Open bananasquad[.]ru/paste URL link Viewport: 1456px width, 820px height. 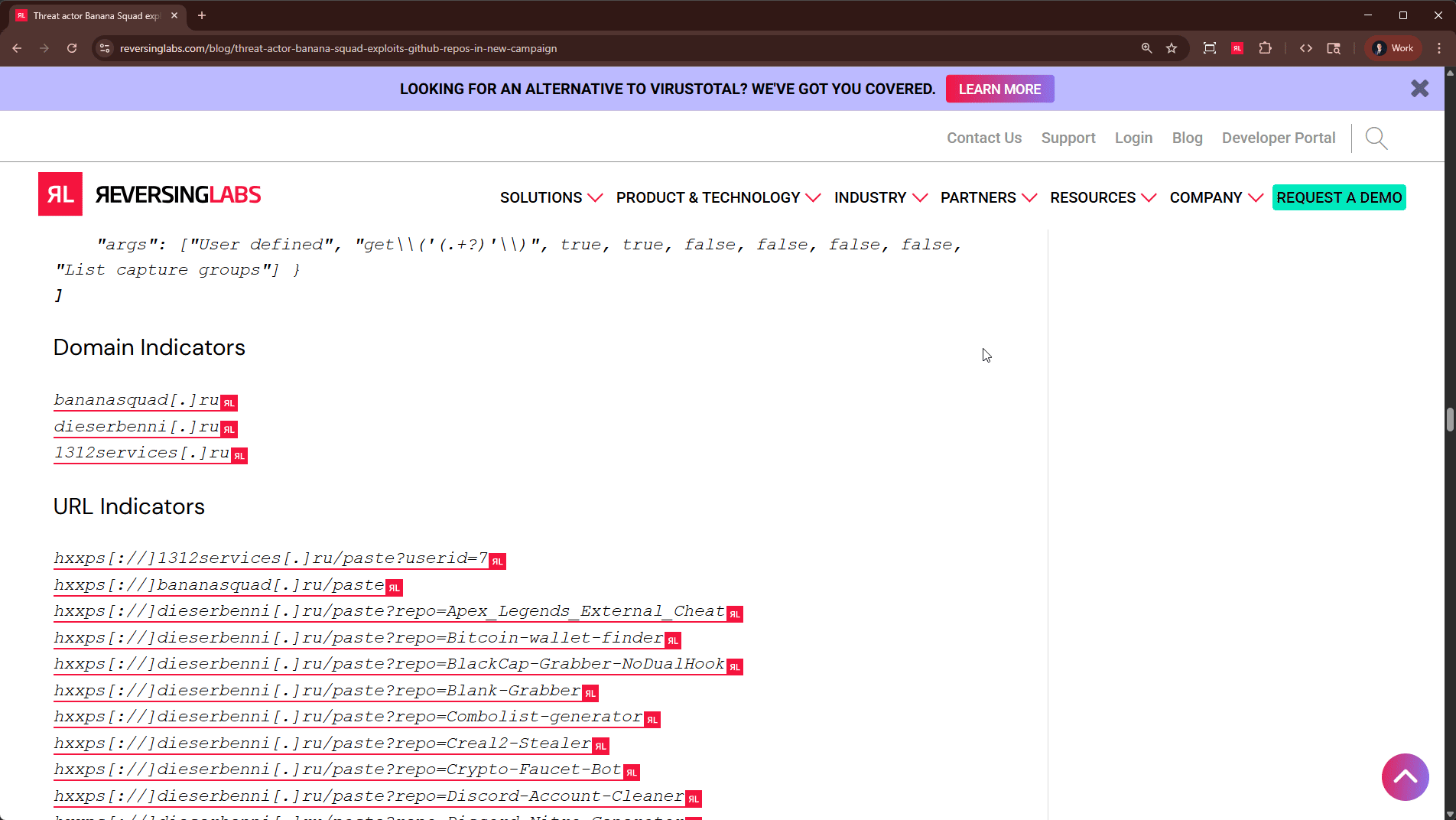pyautogui.click(x=219, y=585)
